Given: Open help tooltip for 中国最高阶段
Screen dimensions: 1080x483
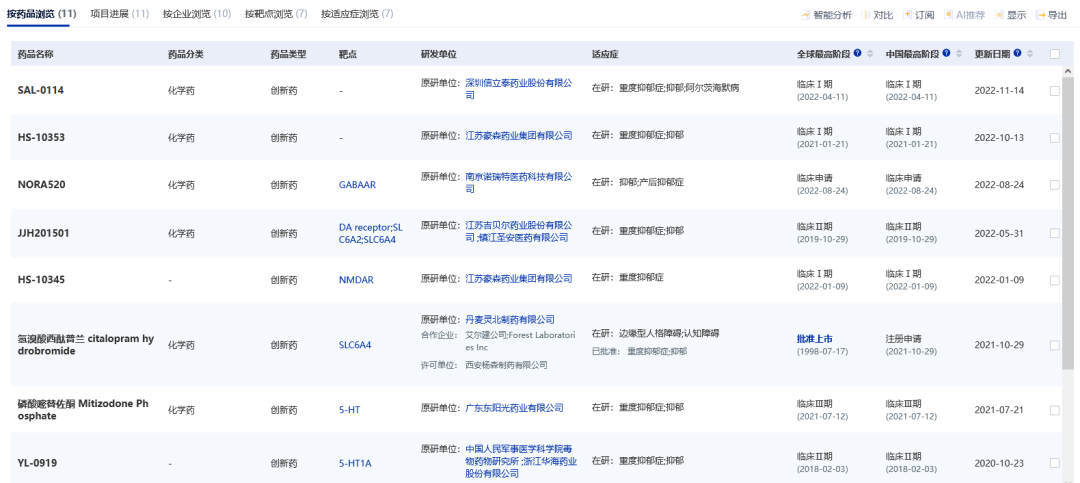Looking at the screenshot, I should 947,53.
